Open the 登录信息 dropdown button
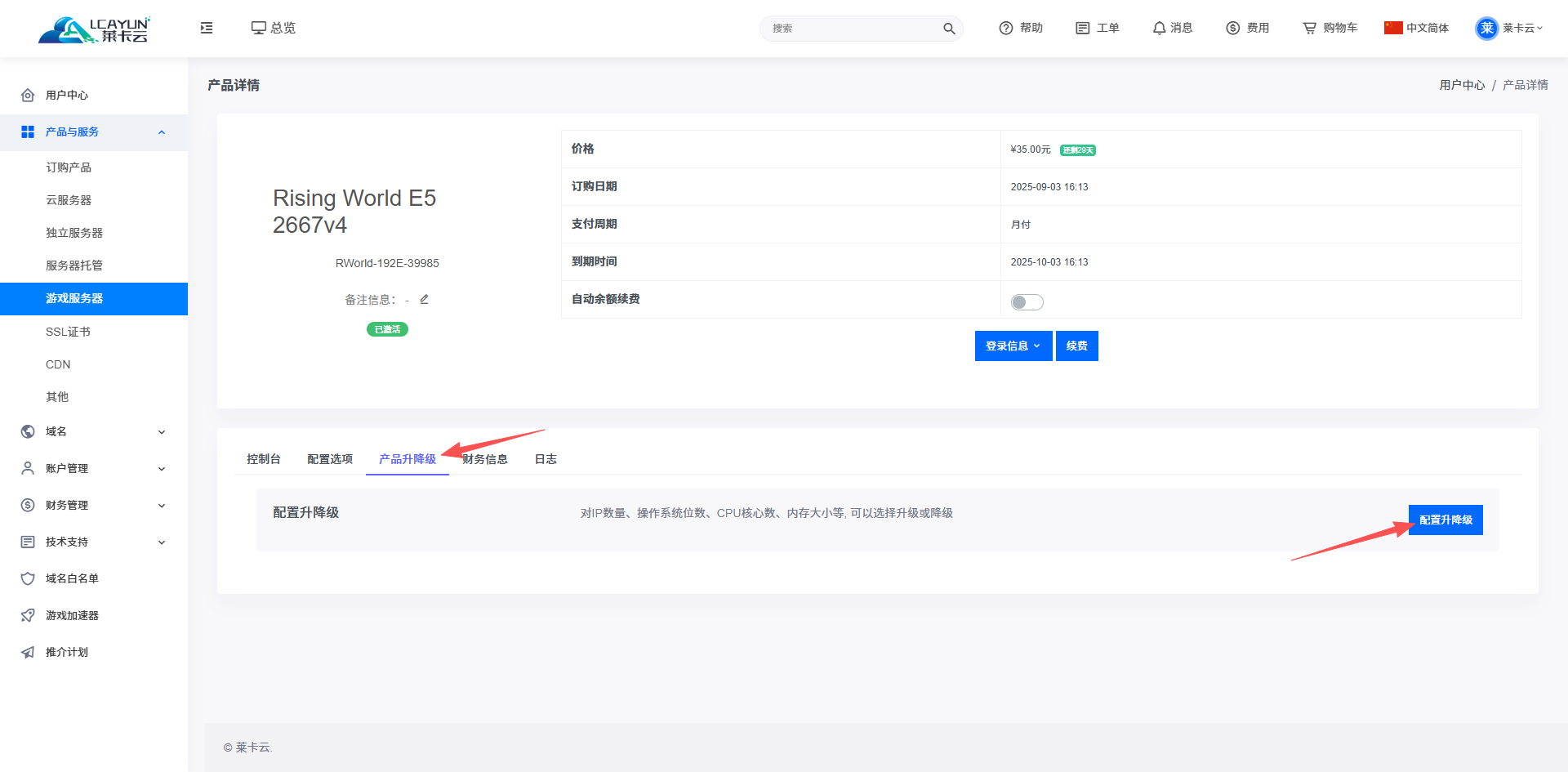The image size is (1568, 772). [1013, 346]
